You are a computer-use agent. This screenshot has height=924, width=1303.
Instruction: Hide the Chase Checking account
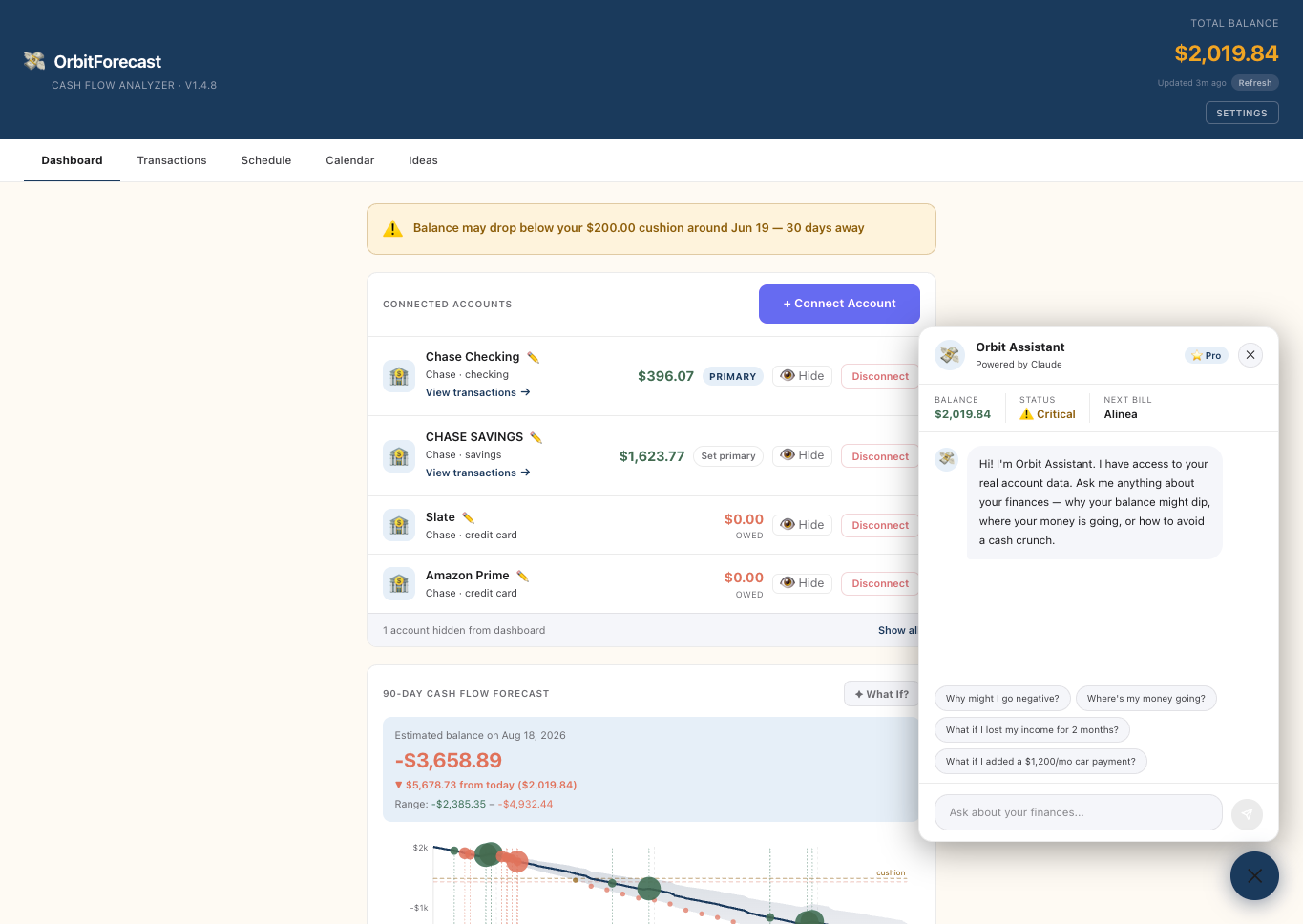click(x=802, y=376)
